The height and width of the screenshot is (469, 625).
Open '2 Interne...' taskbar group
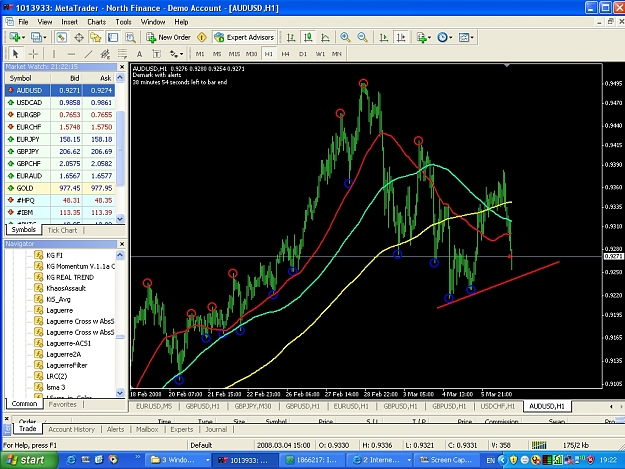(x=380, y=460)
